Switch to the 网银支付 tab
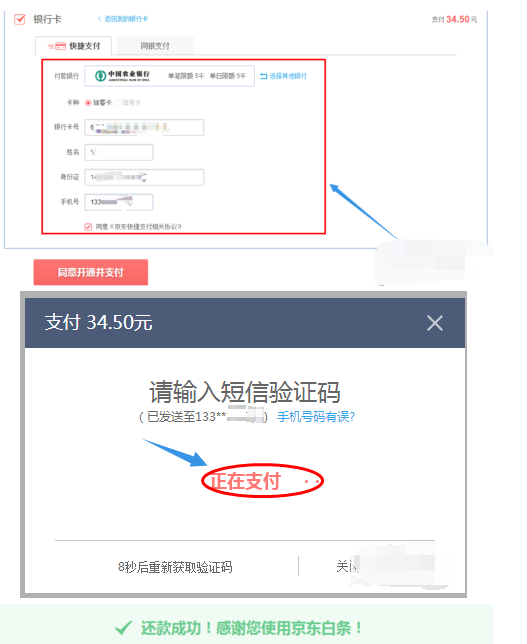The image size is (527, 644). [155, 46]
